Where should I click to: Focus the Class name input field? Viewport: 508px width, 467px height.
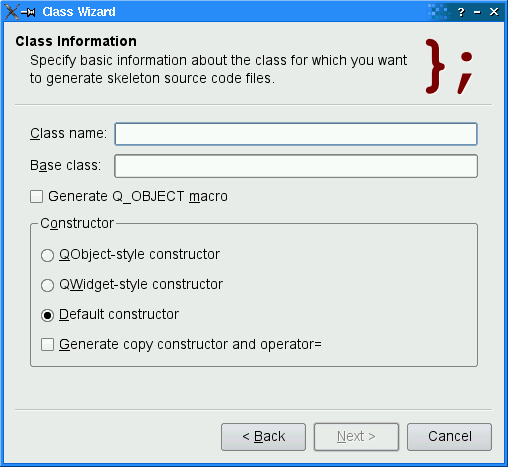(296, 134)
